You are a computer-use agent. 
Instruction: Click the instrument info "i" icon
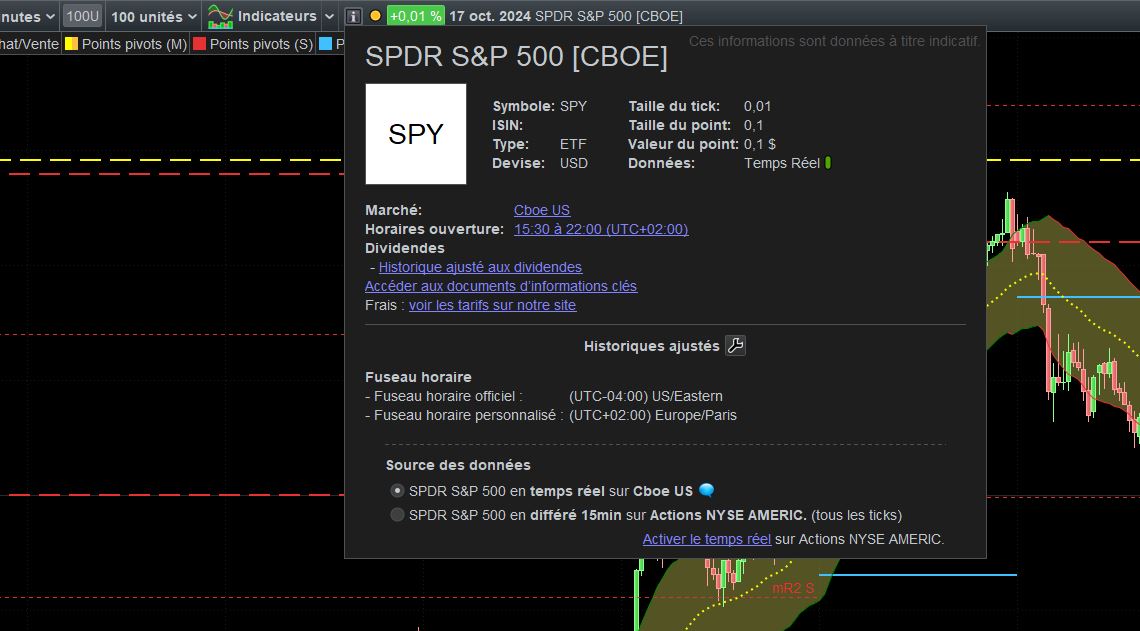coord(353,16)
